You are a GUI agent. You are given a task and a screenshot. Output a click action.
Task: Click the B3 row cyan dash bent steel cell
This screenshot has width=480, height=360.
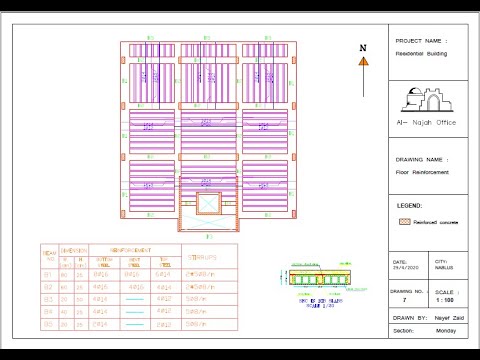(x=135, y=299)
